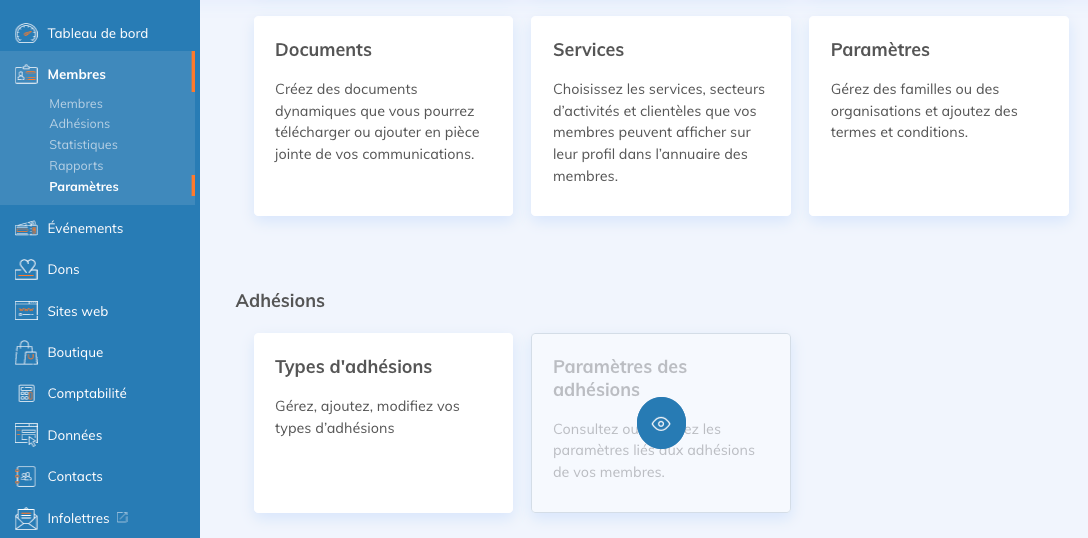Open Événements via its ticket icon
1088x538 pixels.
pos(27,229)
